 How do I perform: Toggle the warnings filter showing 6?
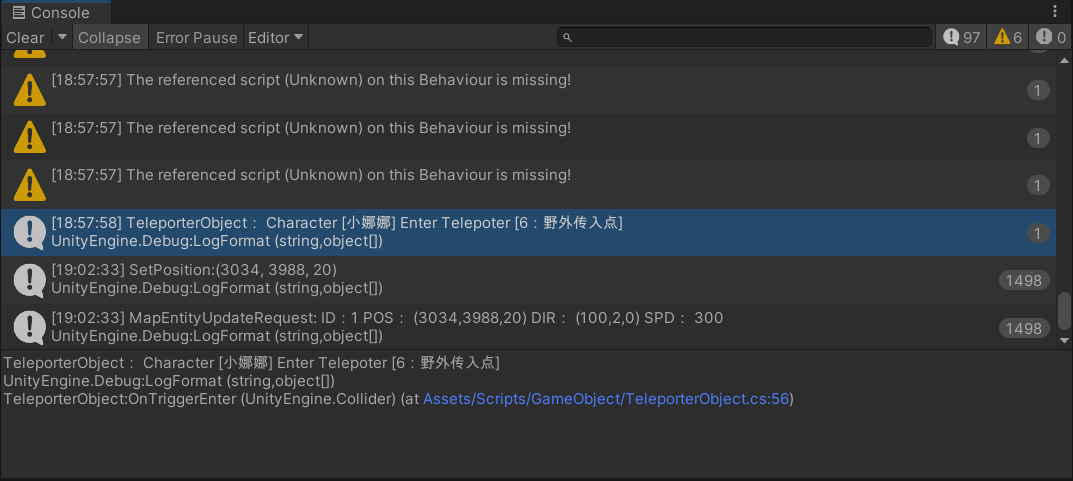tap(1008, 37)
